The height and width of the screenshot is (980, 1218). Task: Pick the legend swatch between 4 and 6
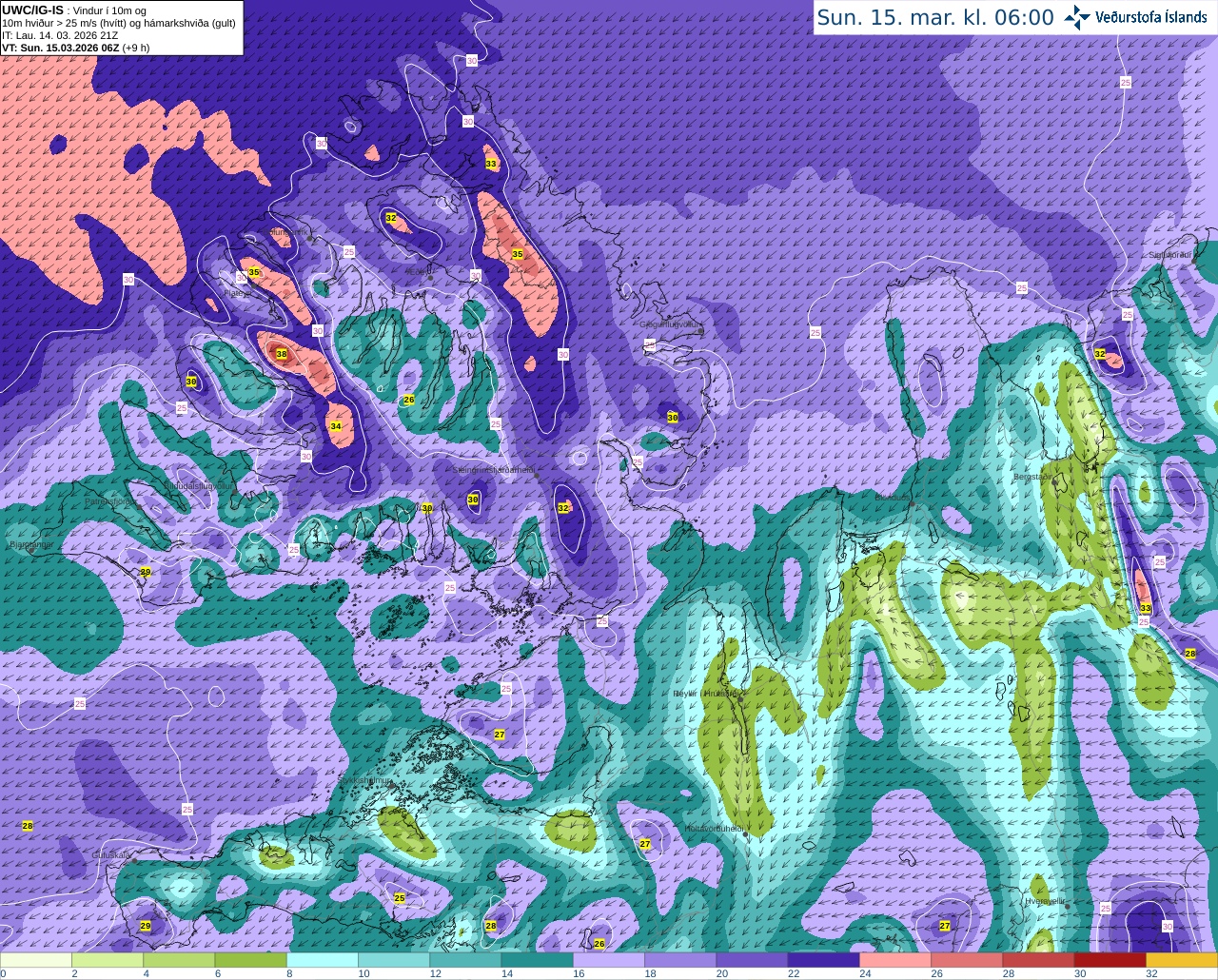tap(179, 960)
